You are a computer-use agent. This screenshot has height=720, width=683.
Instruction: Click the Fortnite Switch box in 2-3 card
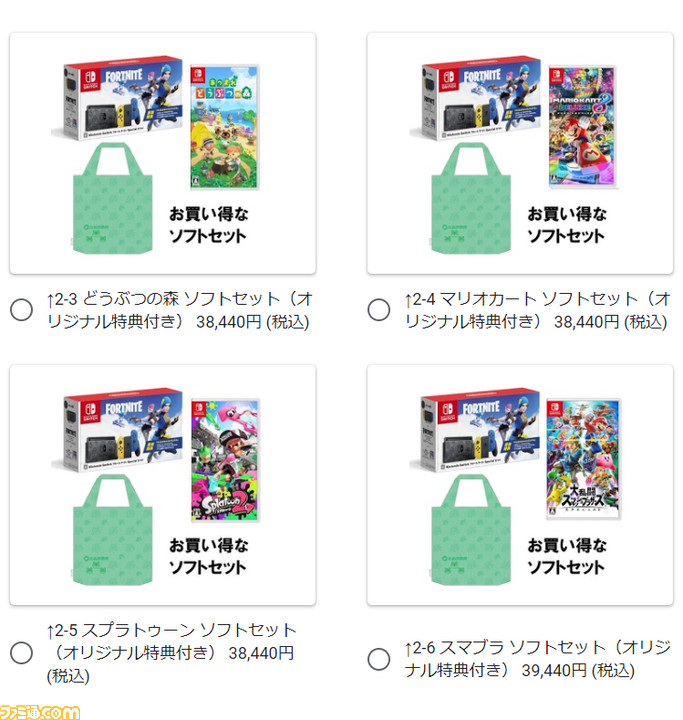point(117,99)
